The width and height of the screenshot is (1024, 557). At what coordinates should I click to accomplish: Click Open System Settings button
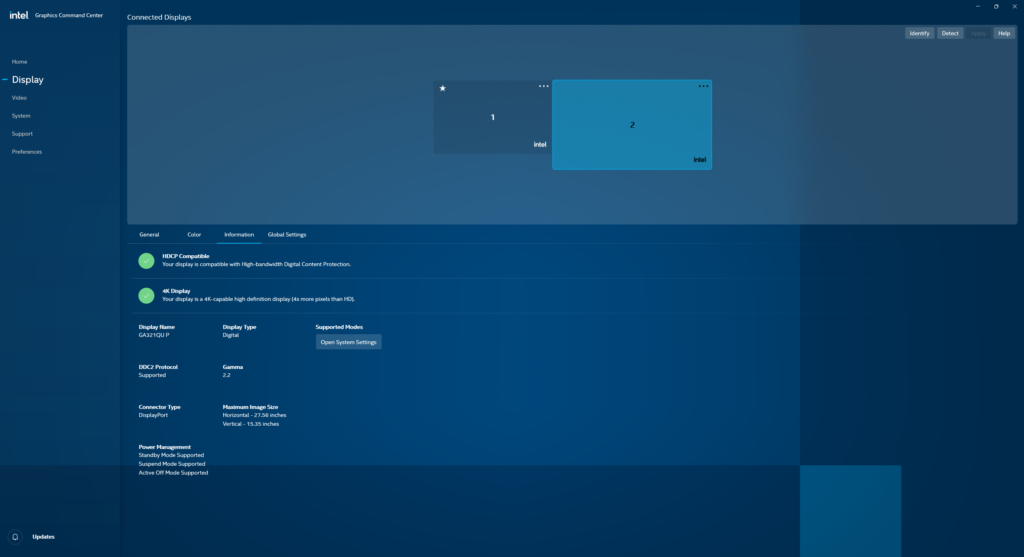pos(348,342)
